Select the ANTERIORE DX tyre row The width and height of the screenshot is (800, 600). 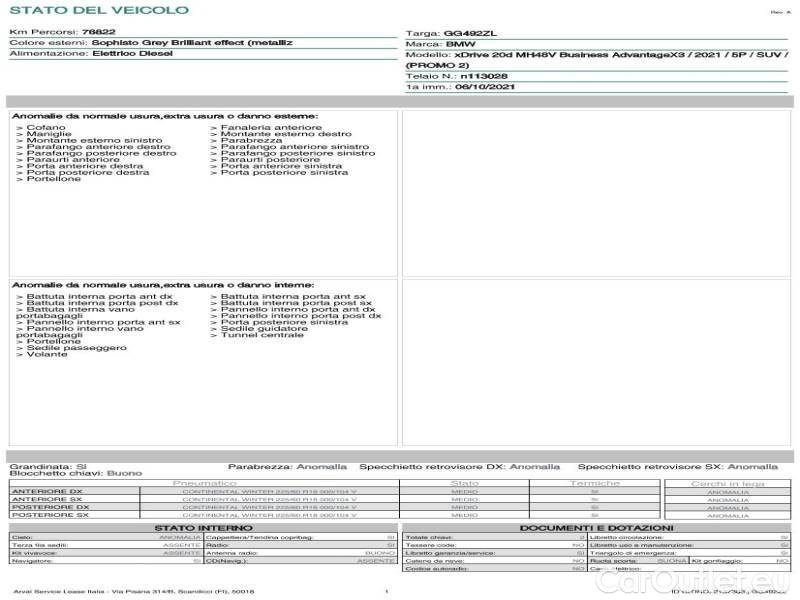click(48, 492)
